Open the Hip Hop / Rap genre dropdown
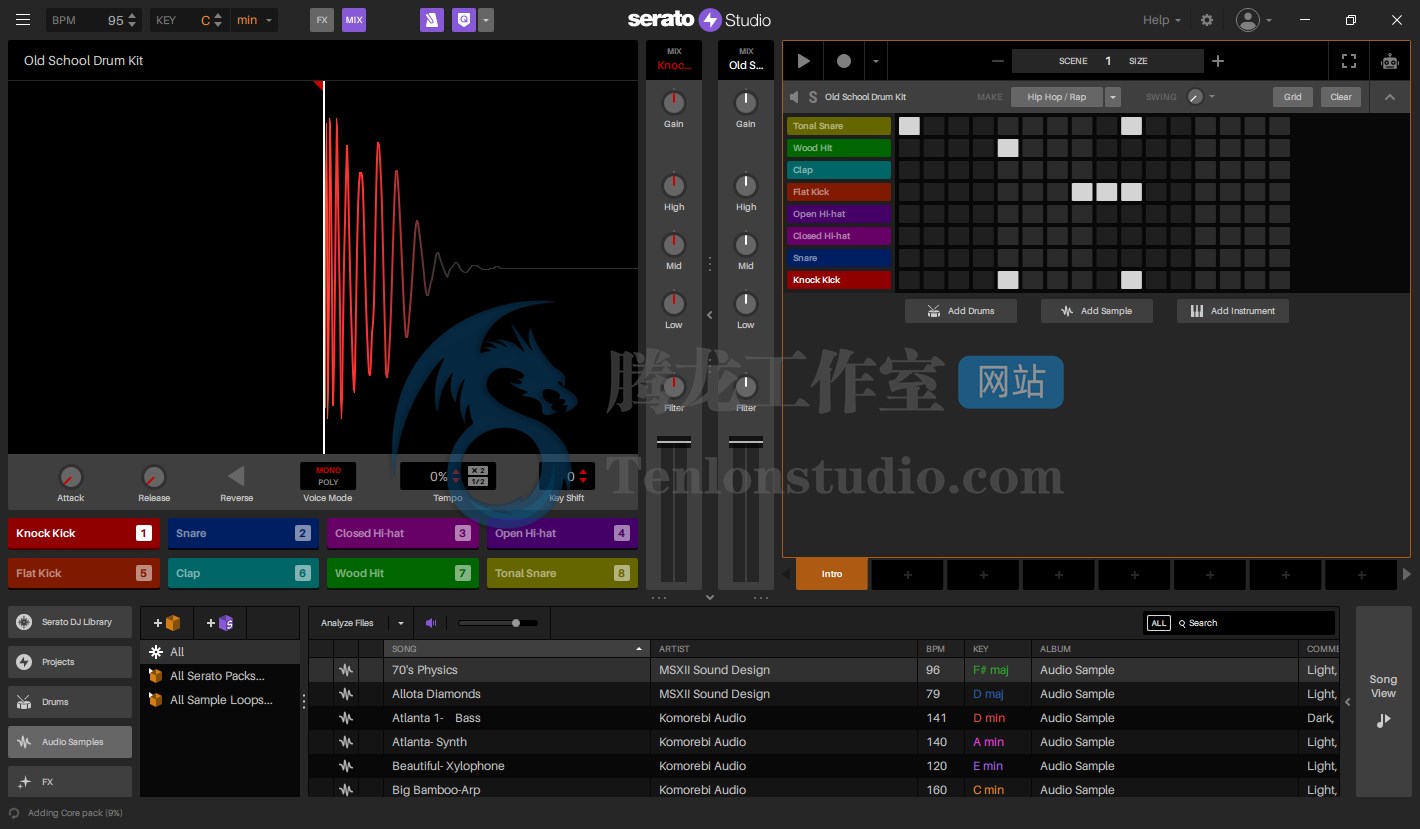This screenshot has height=829, width=1420. click(x=1112, y=97)
